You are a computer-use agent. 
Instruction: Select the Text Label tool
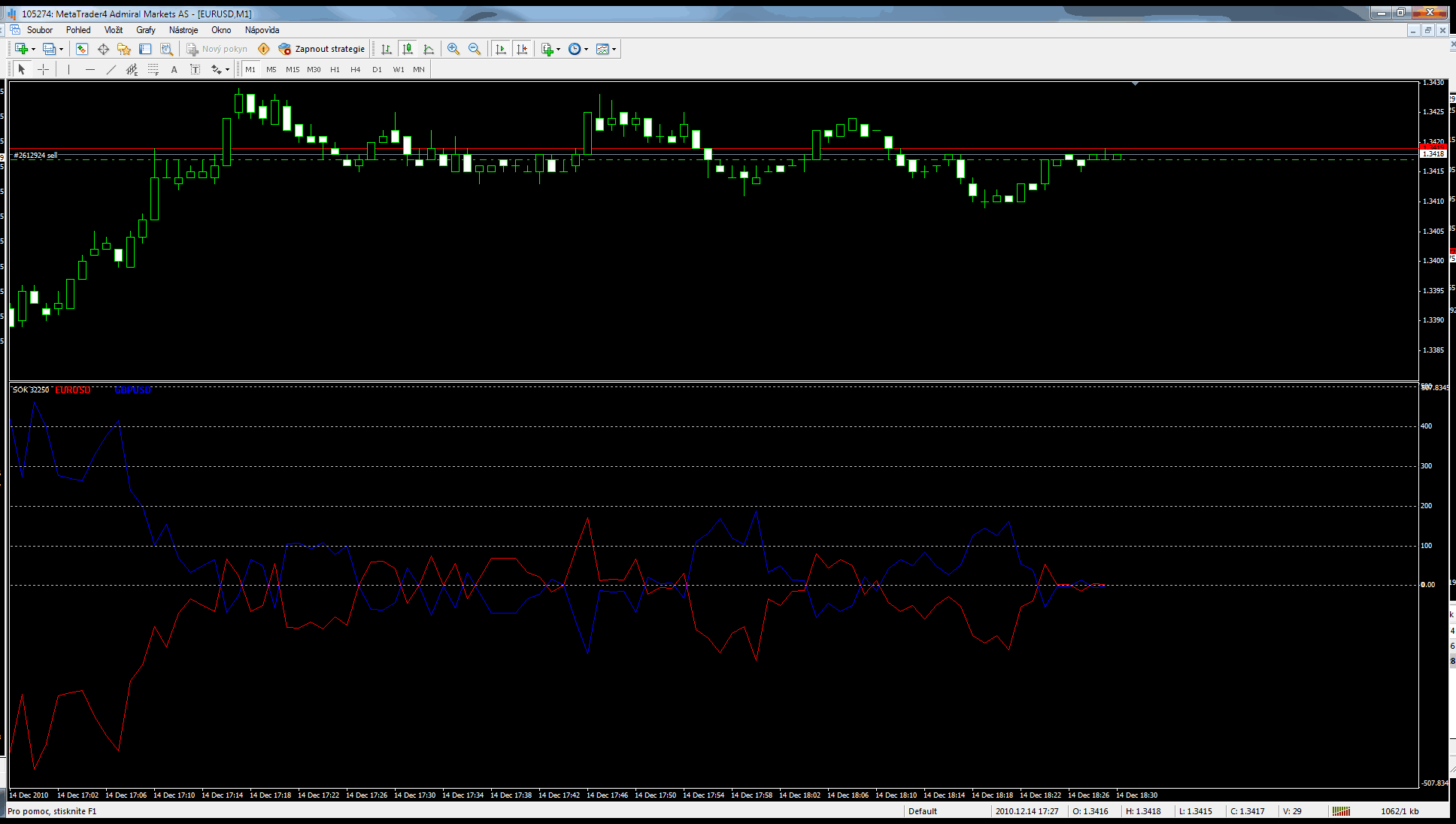(195, 69)
